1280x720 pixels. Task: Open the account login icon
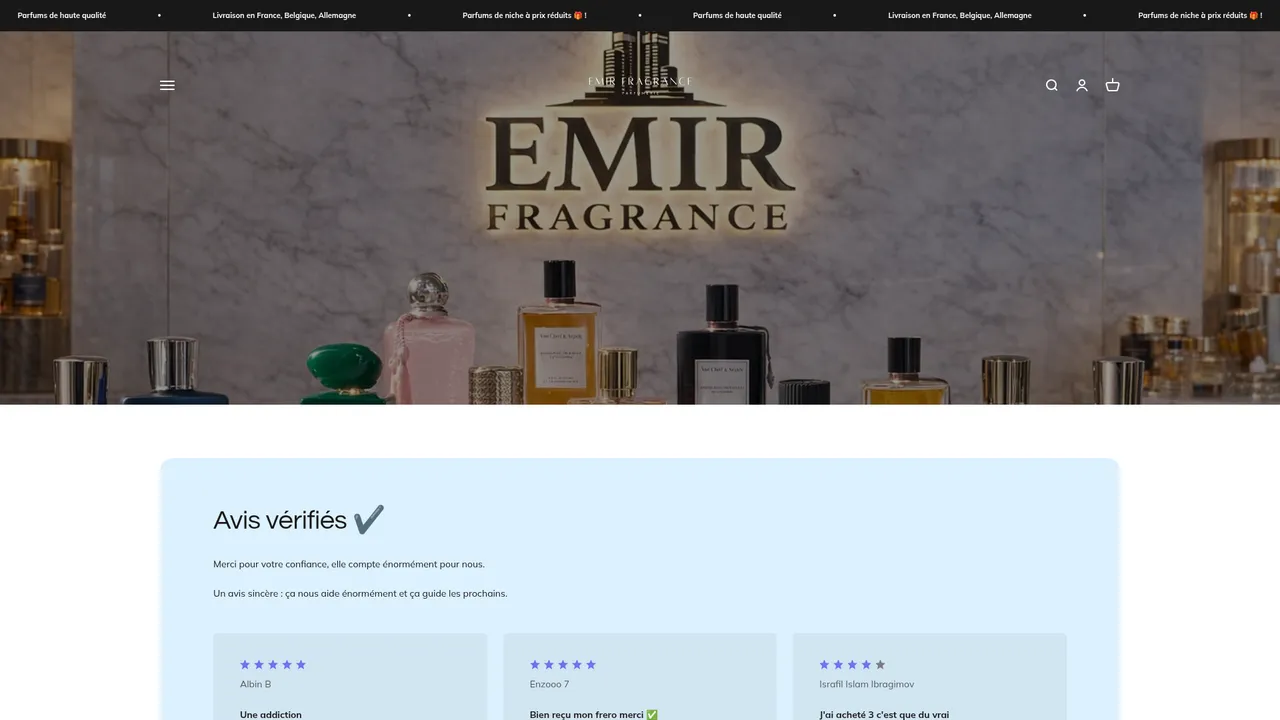(x=1082, y=85)
